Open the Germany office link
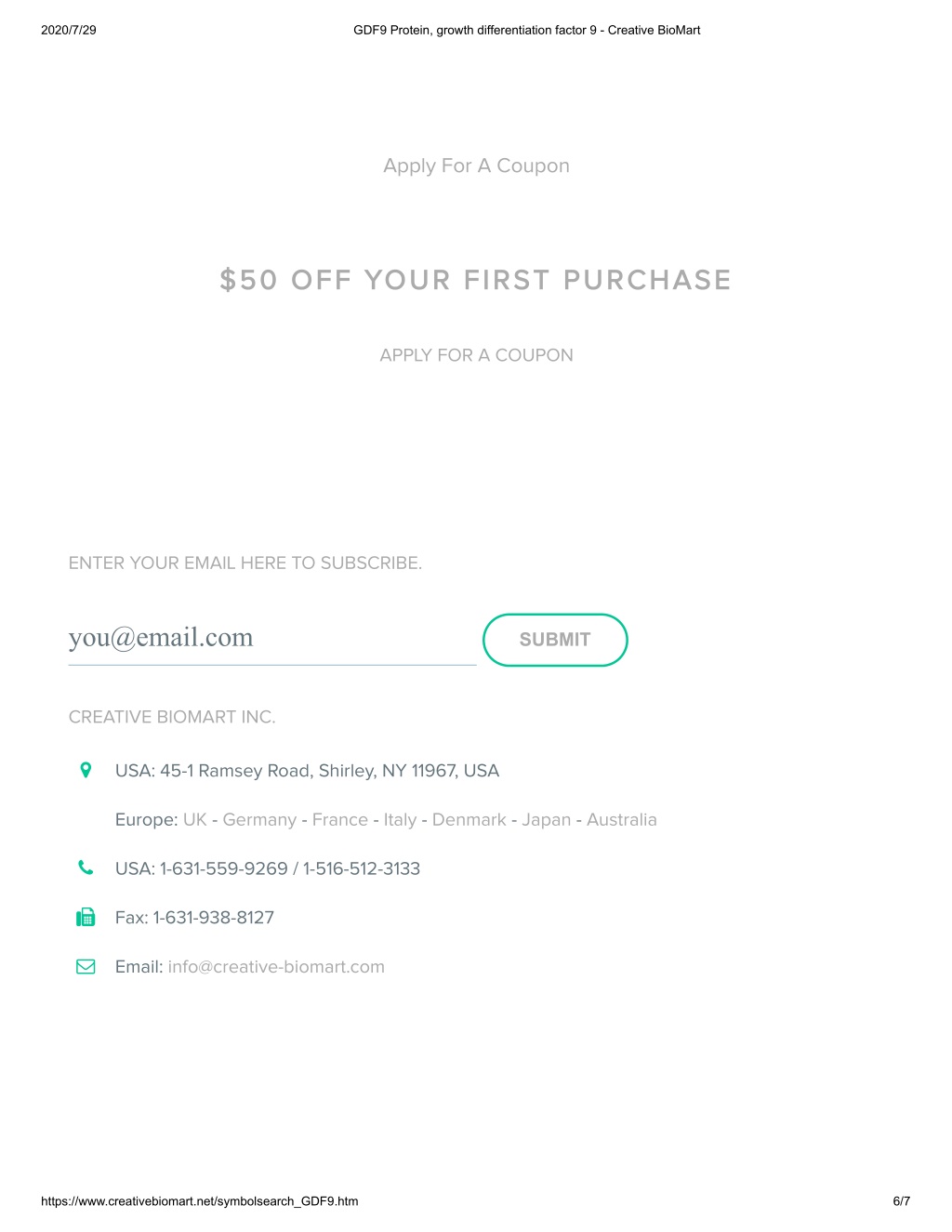Image resolution: width=952 pixels, height=1232 pixels. click(259, 820)
